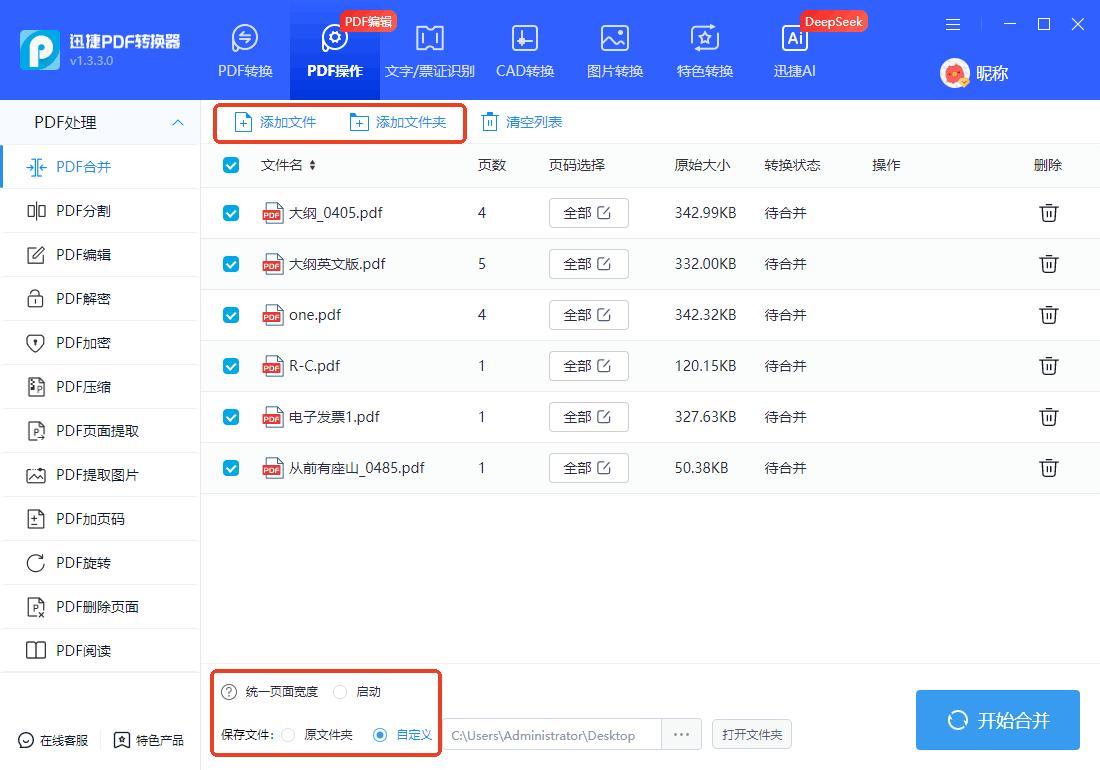The height and width of the screenshot is (770, 1100).
Task: Click the 迅捷AI icon
Action: (795, 39)
